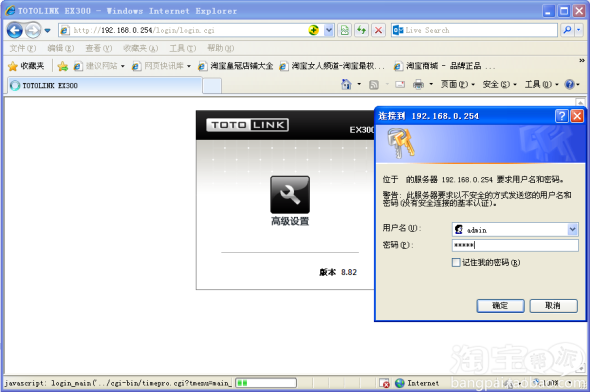Open the 淘宝皇冠店铺大全 bookmark
590x392 pixels.
click(x=236, y=66)
